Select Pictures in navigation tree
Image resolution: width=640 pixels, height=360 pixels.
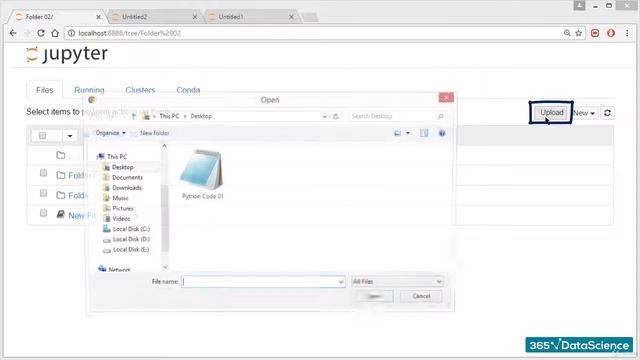(x=122, y=209)
